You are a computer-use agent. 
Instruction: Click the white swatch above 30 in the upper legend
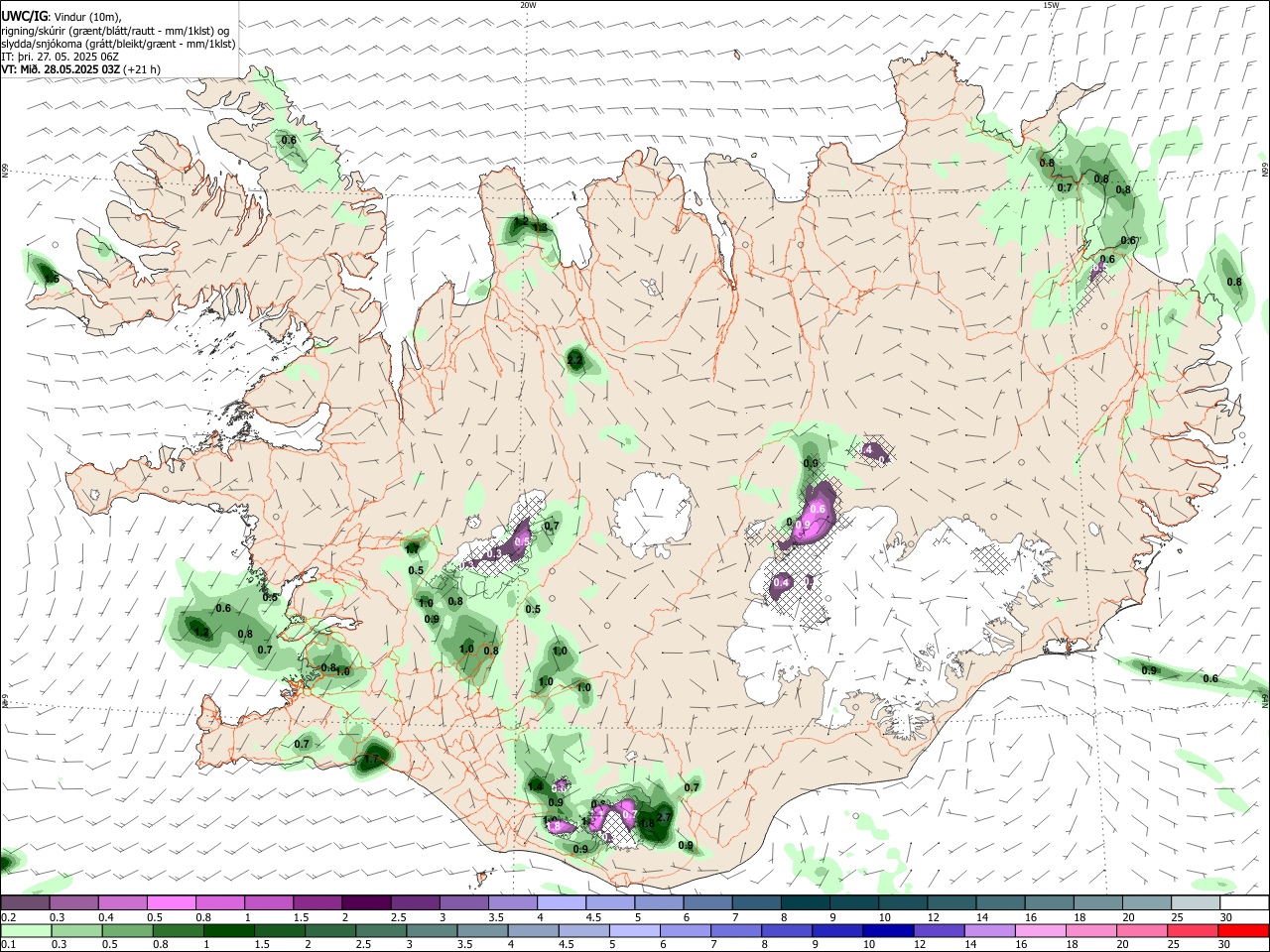[x=1243, y=903]
